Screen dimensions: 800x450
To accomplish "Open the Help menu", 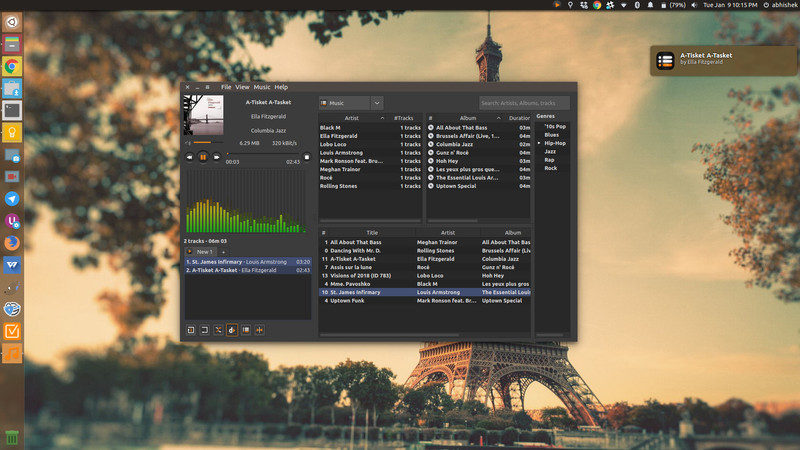I will pos(281,87).
